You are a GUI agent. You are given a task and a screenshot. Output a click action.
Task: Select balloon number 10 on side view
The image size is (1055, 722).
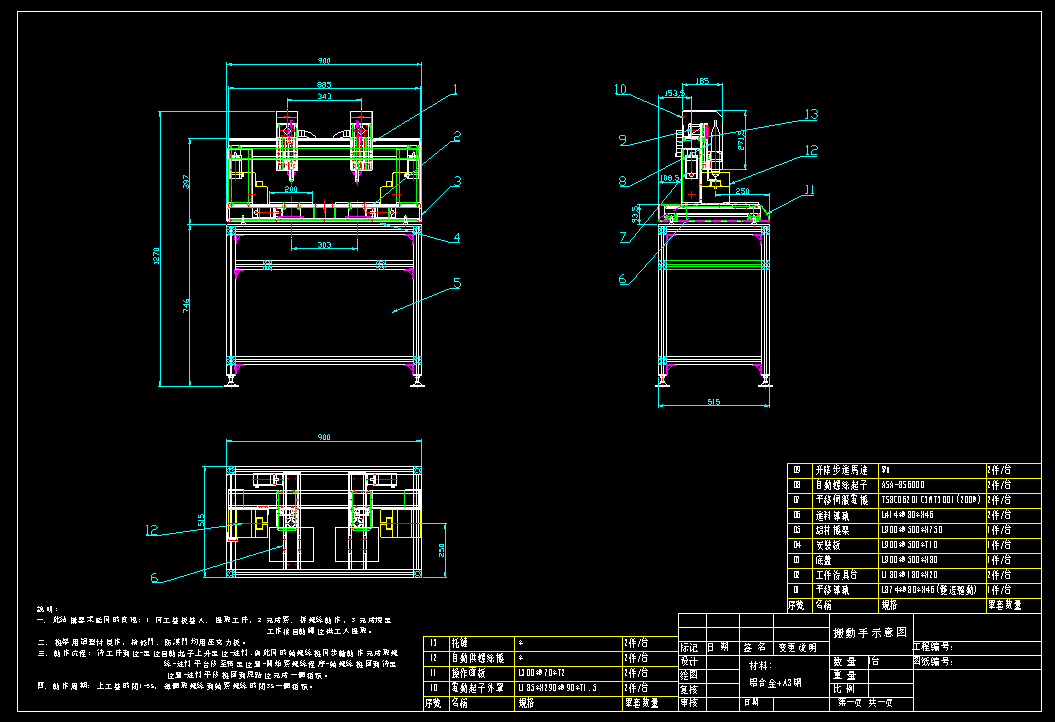tap(620, 90)
